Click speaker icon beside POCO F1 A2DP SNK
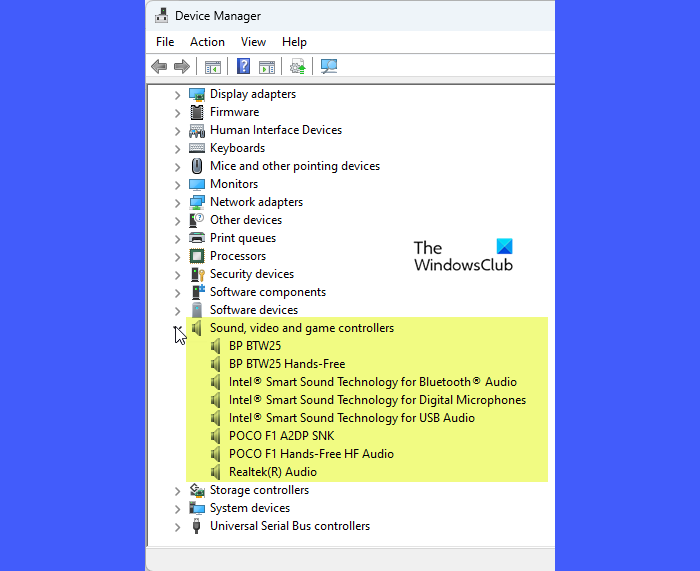The height and width of the screenshot is (571, 700). tap(216, 436)
